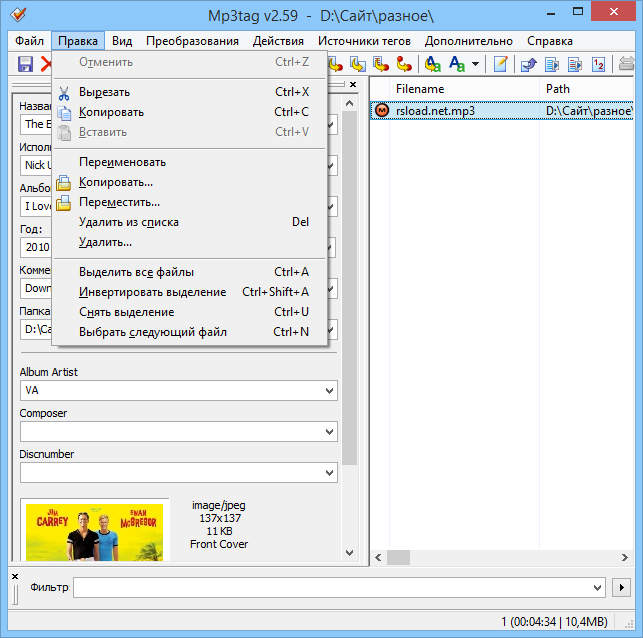The height and width of the screenshot is (638, 643).
Task: Close the Фильтр bar with its X
Action: coord(15,576)
